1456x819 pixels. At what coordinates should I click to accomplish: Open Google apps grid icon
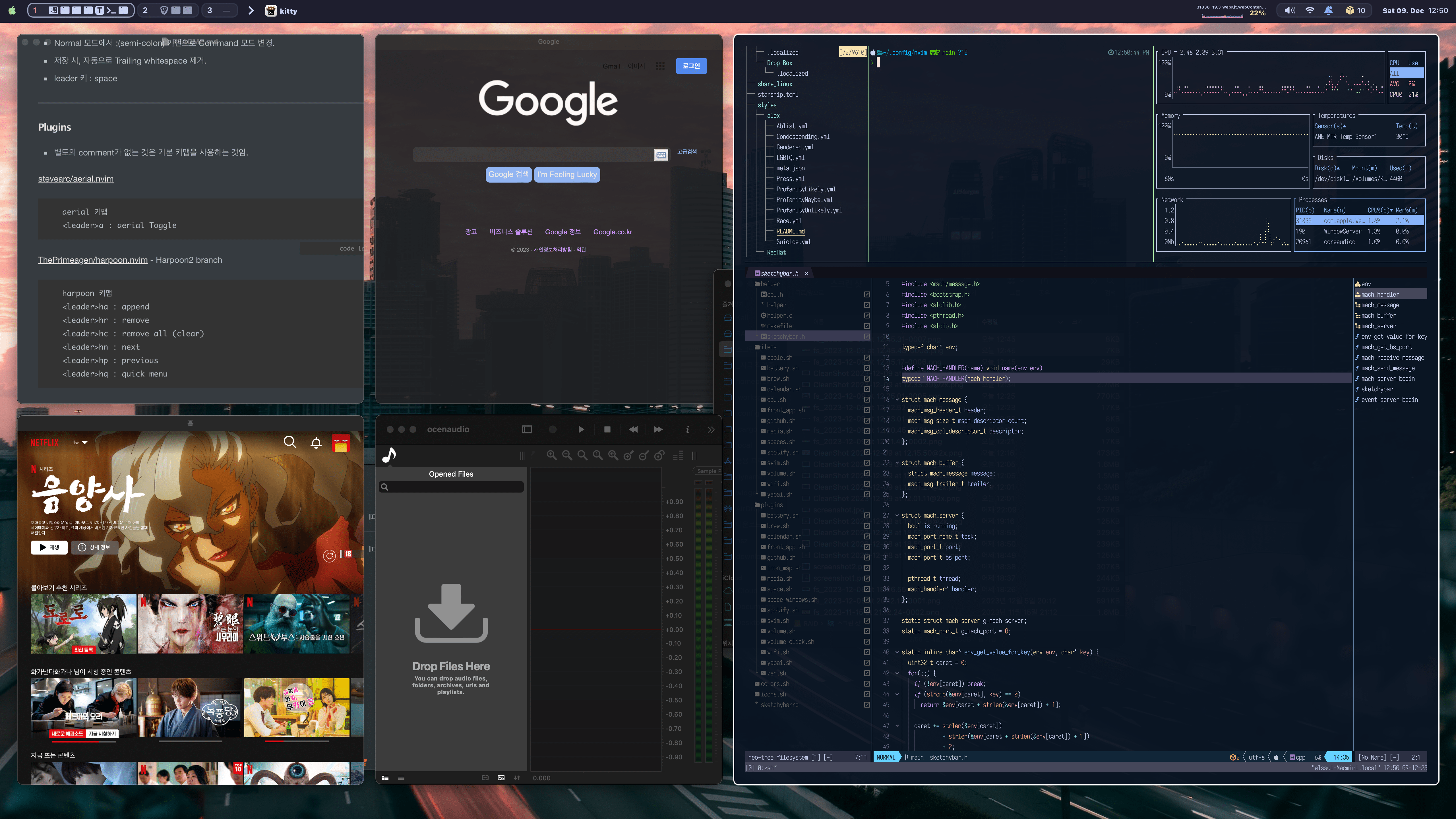660,66
